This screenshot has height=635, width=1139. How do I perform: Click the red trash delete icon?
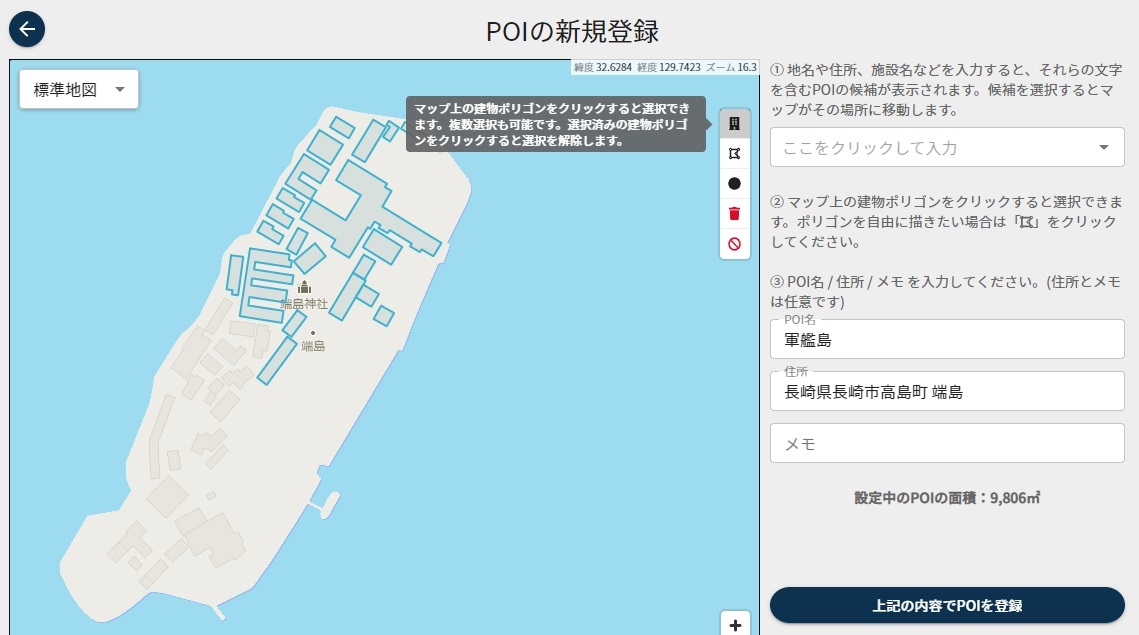tap(734, 213)
